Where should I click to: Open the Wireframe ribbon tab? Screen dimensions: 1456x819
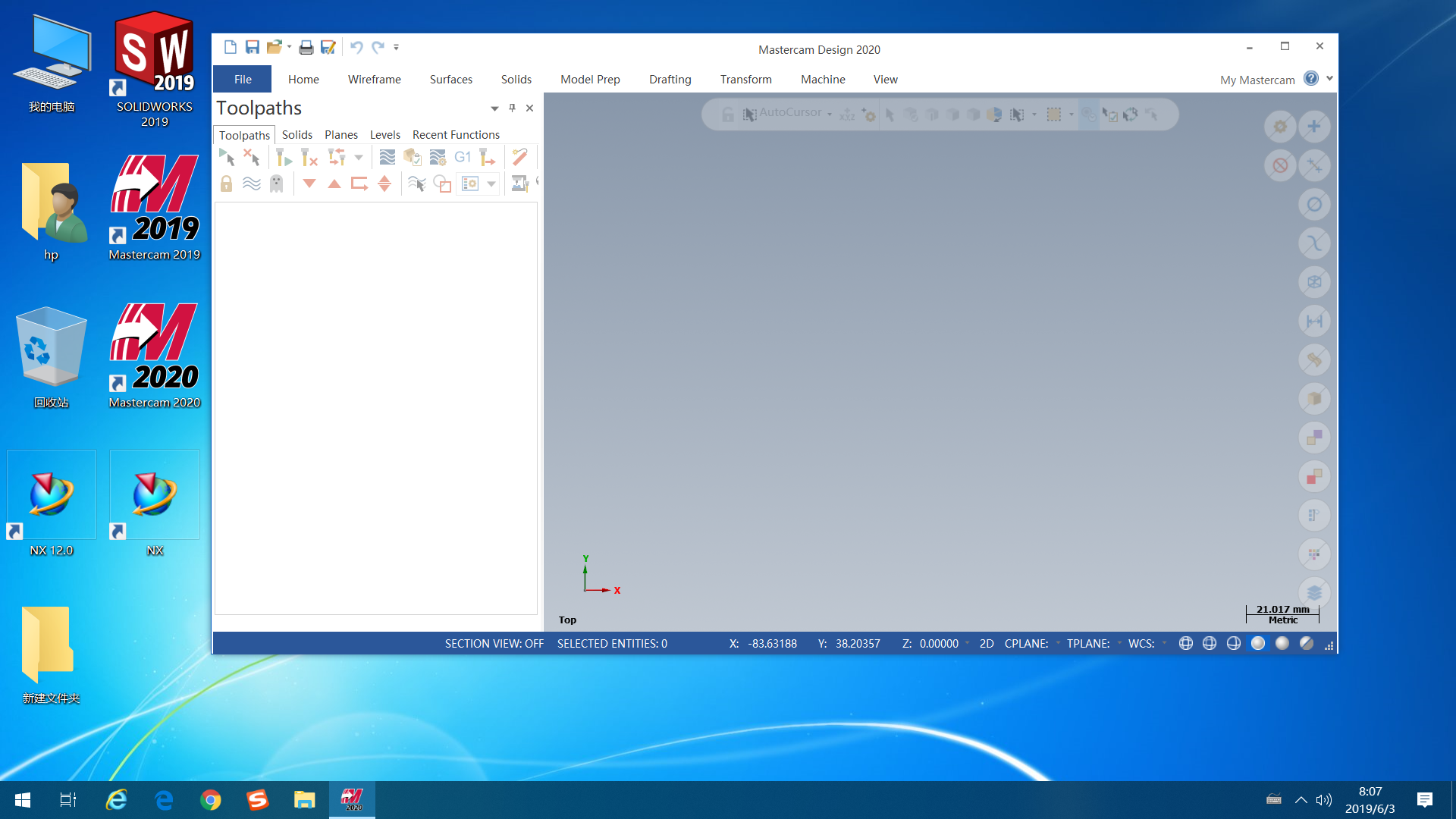point(374,80)
